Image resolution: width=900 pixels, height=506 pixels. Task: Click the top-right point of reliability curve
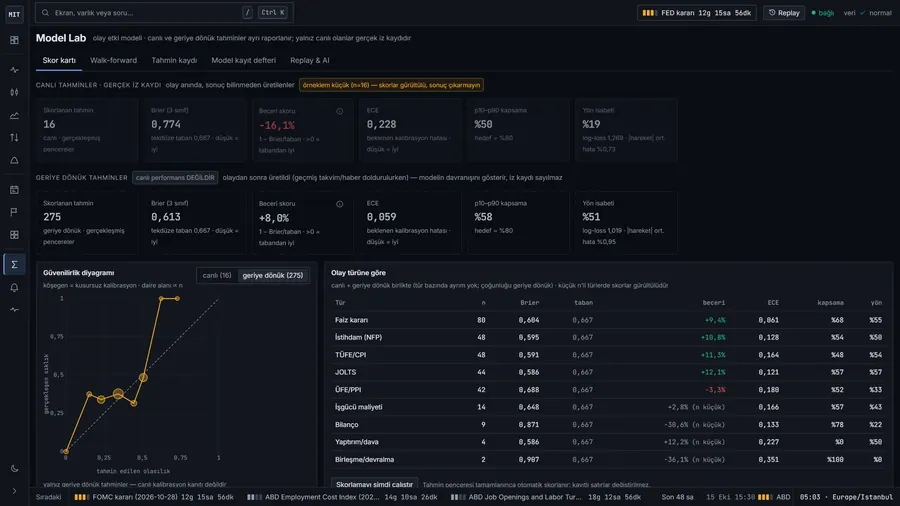point(177,299)
